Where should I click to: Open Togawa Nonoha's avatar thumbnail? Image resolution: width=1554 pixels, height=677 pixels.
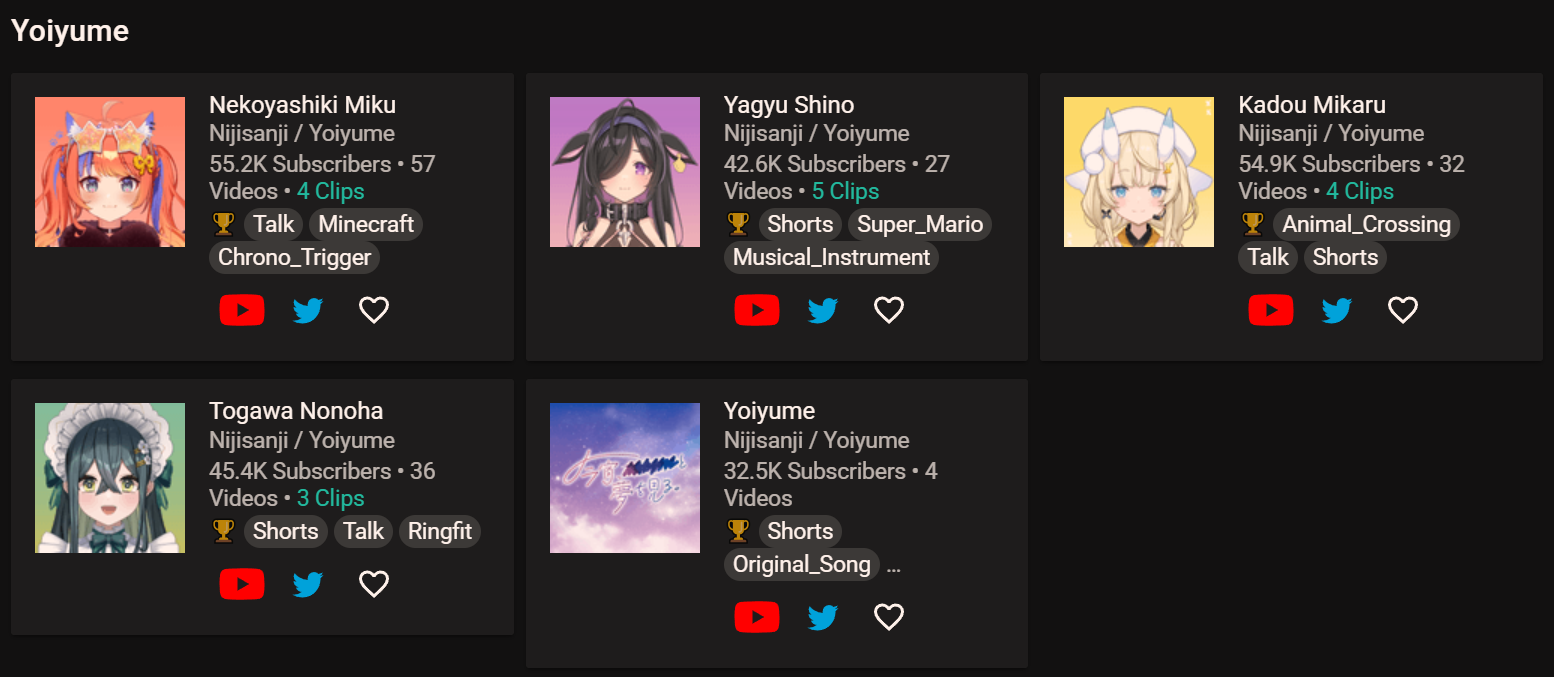110,478
